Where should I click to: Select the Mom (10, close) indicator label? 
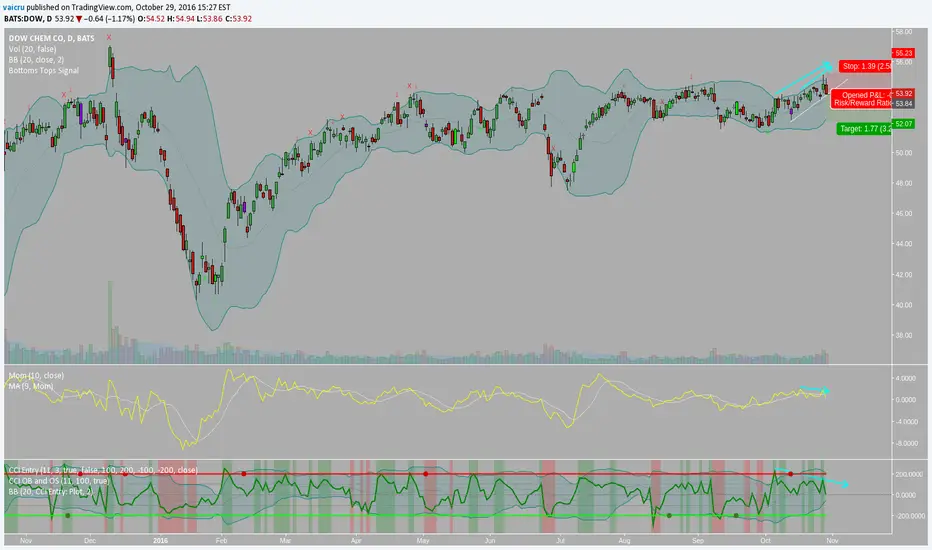[36, 375]
